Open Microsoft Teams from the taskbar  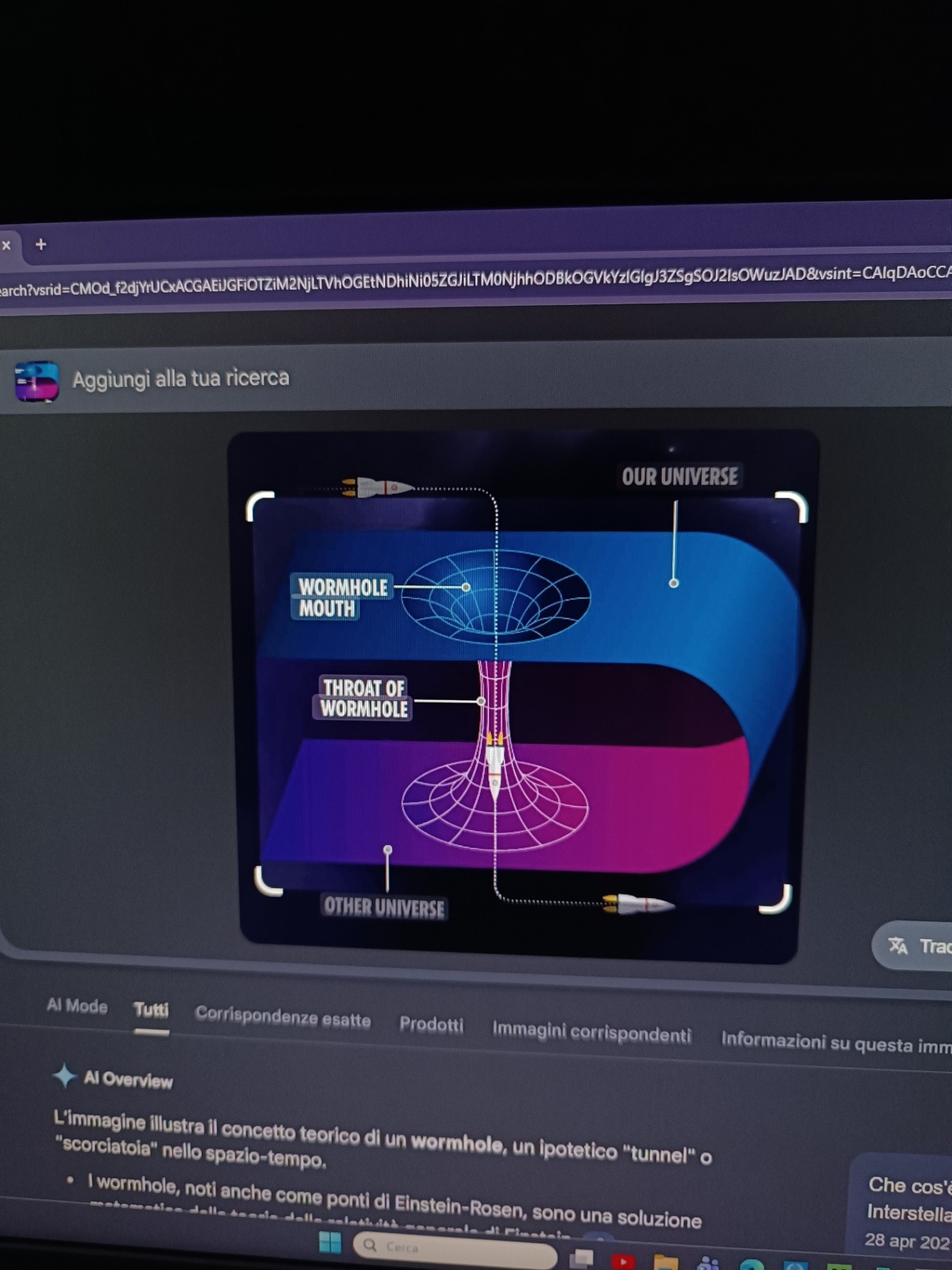[x=708, y=1264]
